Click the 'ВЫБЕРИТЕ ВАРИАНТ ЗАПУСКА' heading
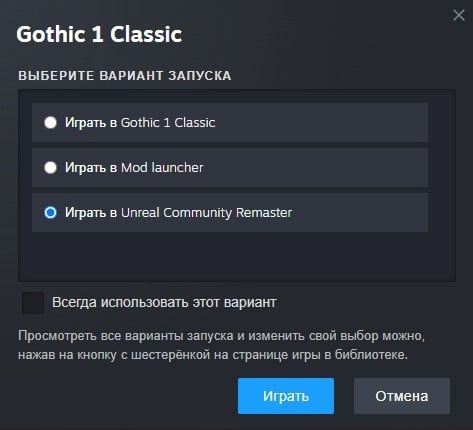473x430 pixels. [x=125, y=76]
